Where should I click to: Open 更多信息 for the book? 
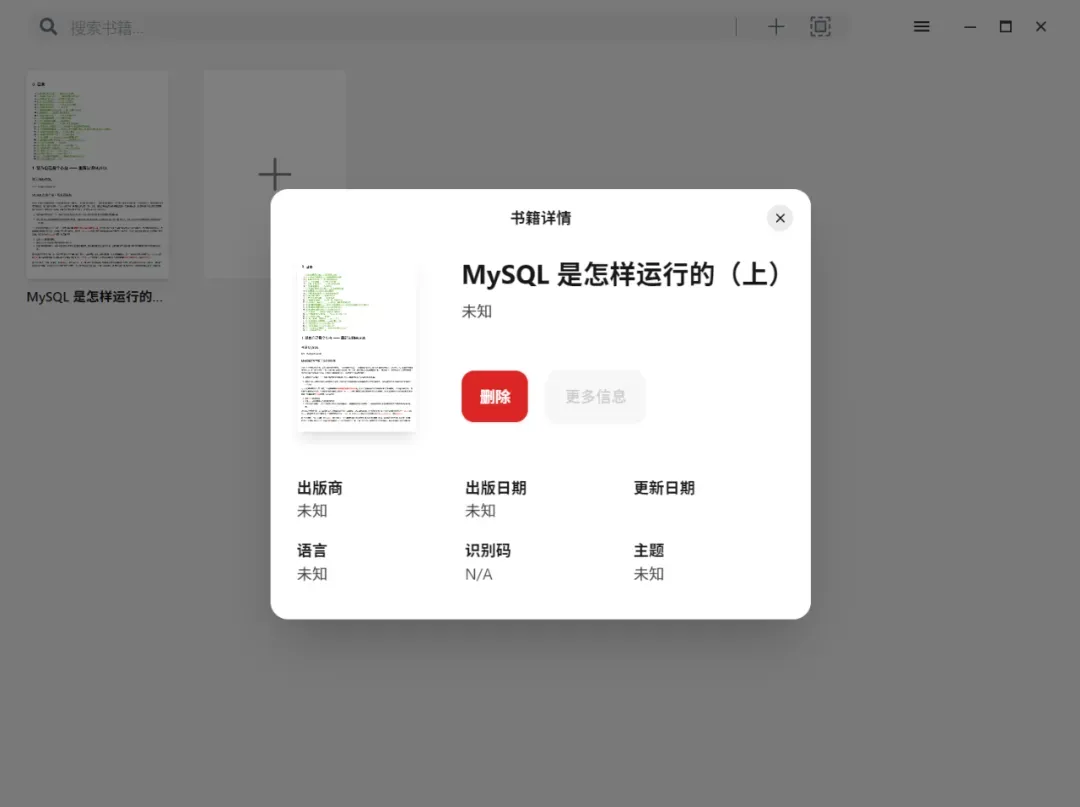tap(595, 397)
